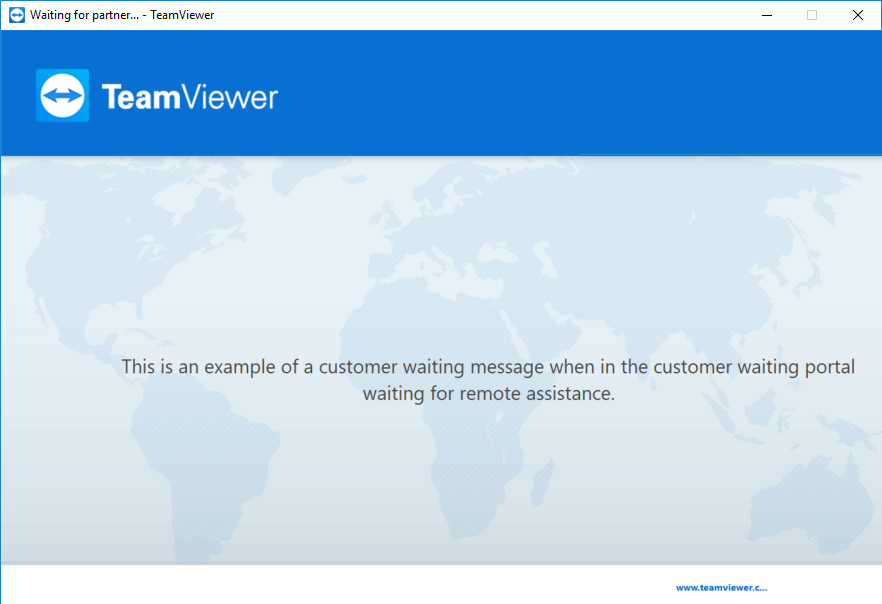
Task: Click the text waiting for remote assistance
Action: pyautogui.click(x=487, y=393)
